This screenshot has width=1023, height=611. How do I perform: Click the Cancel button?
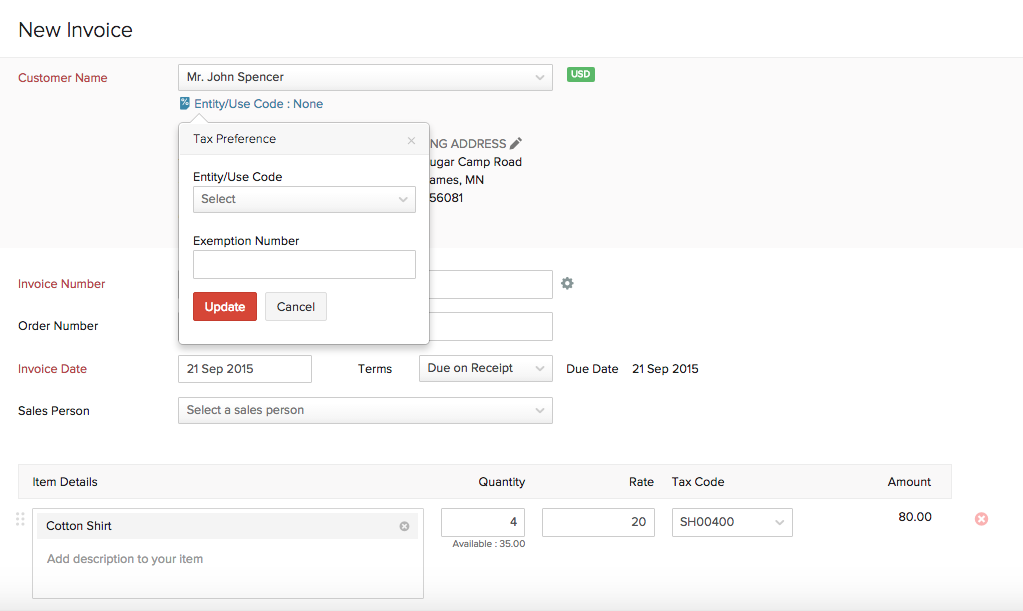coord(295,306)
